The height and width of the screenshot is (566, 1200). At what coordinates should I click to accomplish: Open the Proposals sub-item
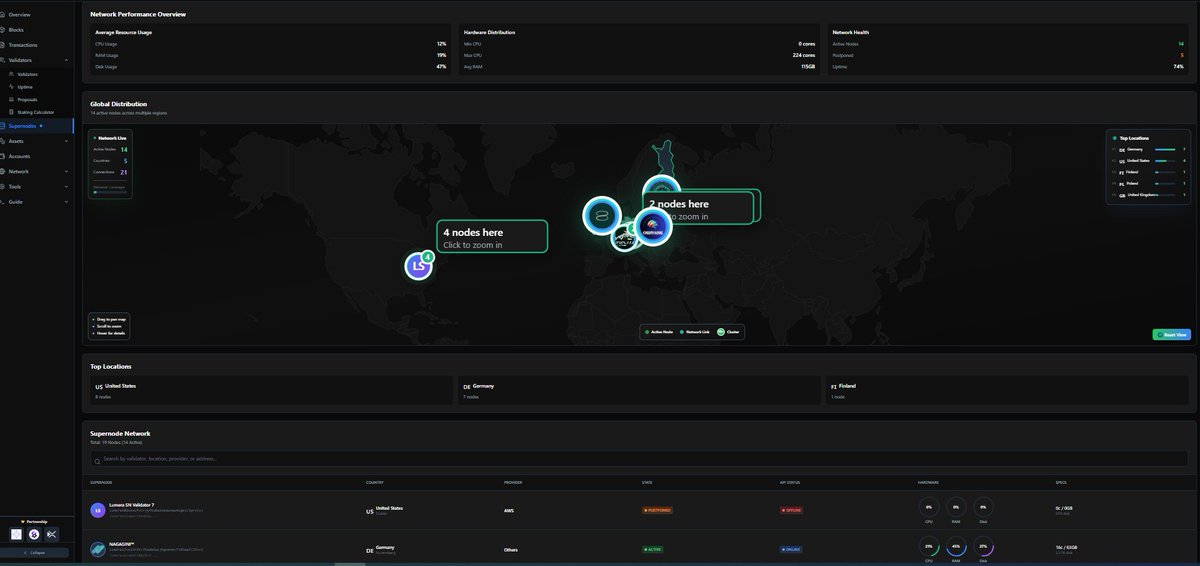(27, 99)
